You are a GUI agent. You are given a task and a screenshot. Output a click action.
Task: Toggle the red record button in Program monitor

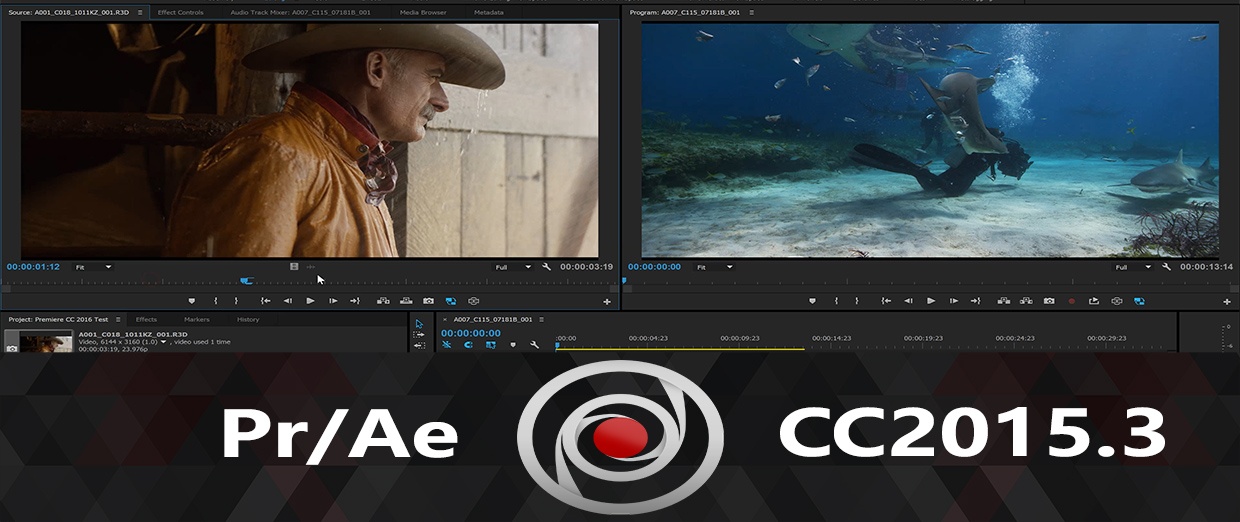coord(1072,301)
